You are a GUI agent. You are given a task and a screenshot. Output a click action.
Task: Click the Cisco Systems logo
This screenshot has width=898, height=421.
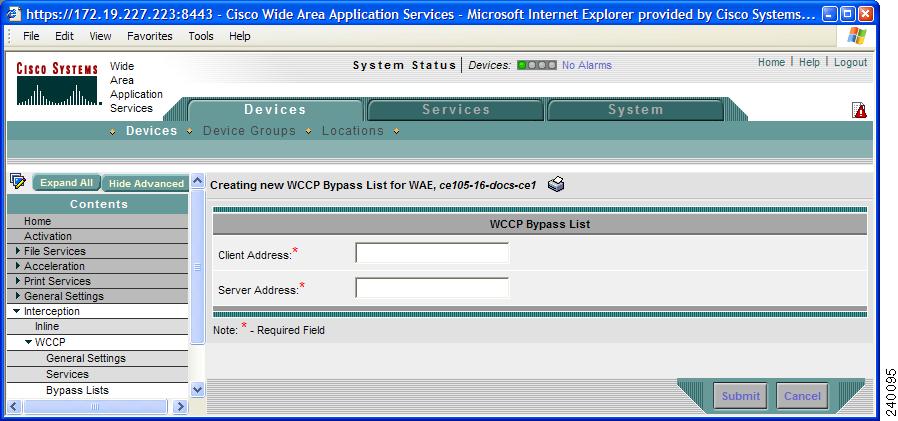pyautogui.click(x=57, y=84)
